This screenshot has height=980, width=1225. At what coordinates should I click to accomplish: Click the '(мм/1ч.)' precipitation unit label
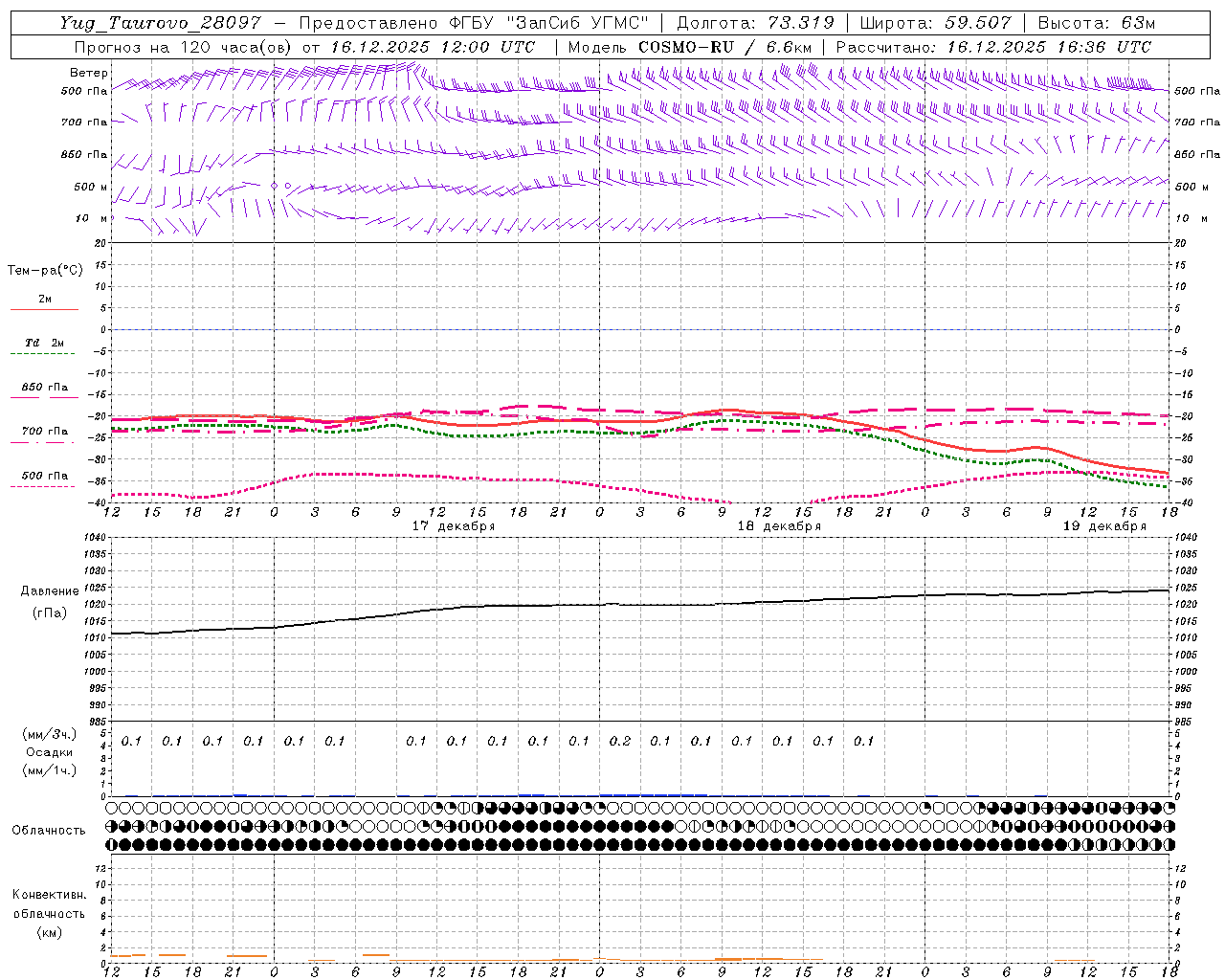tap(49, 770)
